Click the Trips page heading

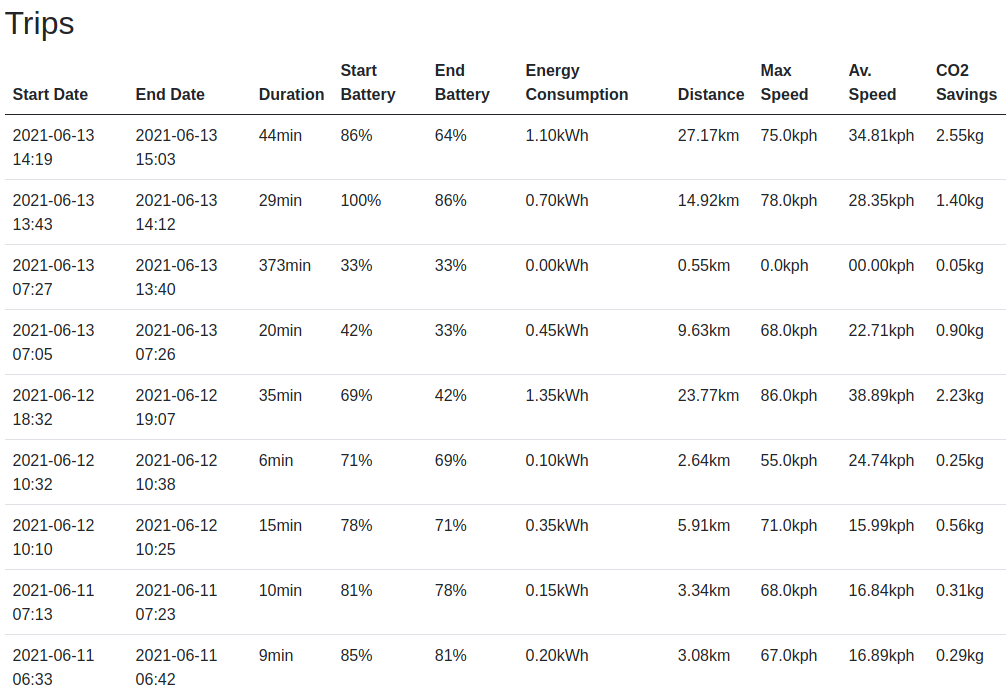coord(40,23)
